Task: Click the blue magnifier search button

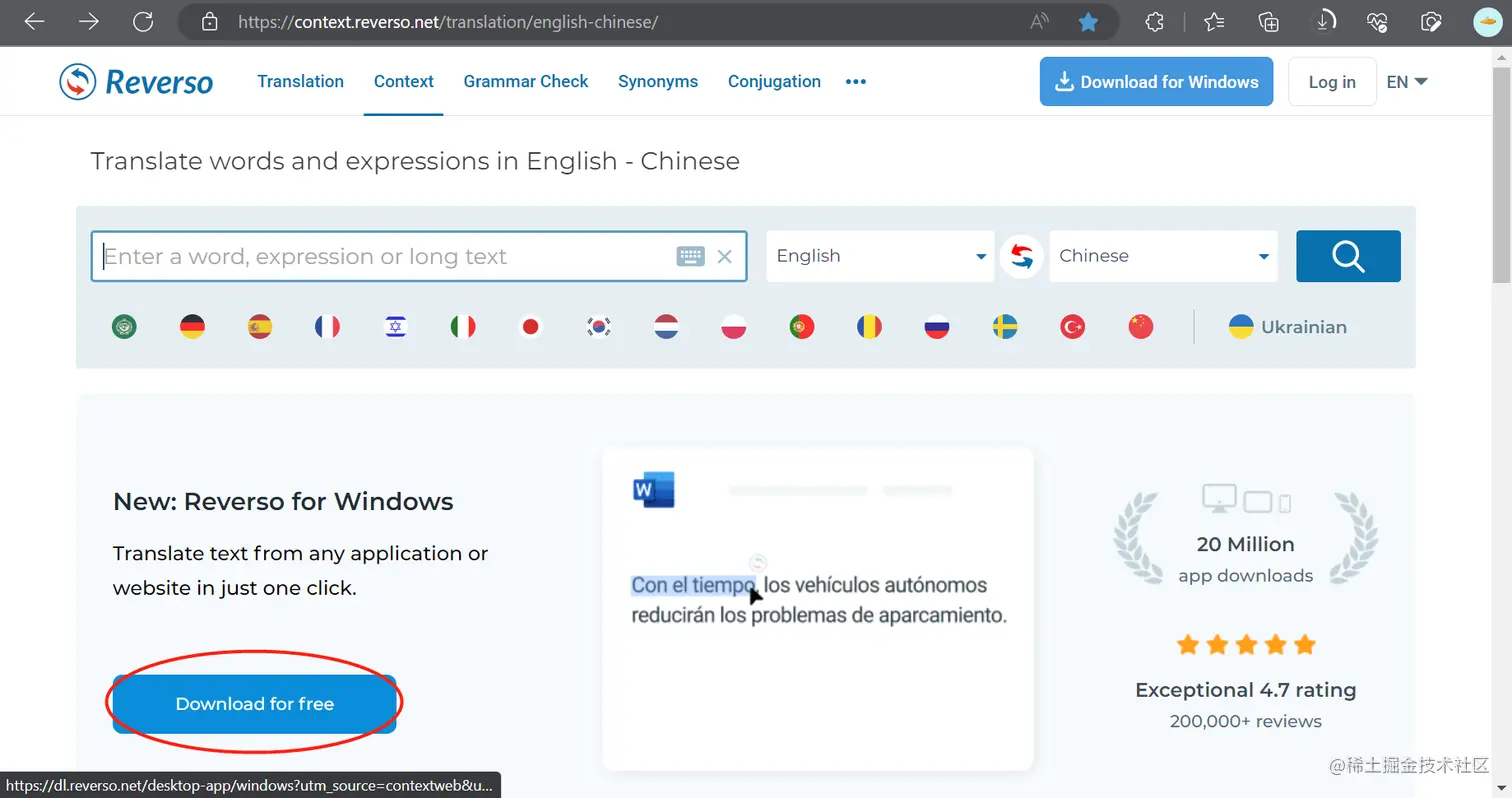Action: point(1348,256)
